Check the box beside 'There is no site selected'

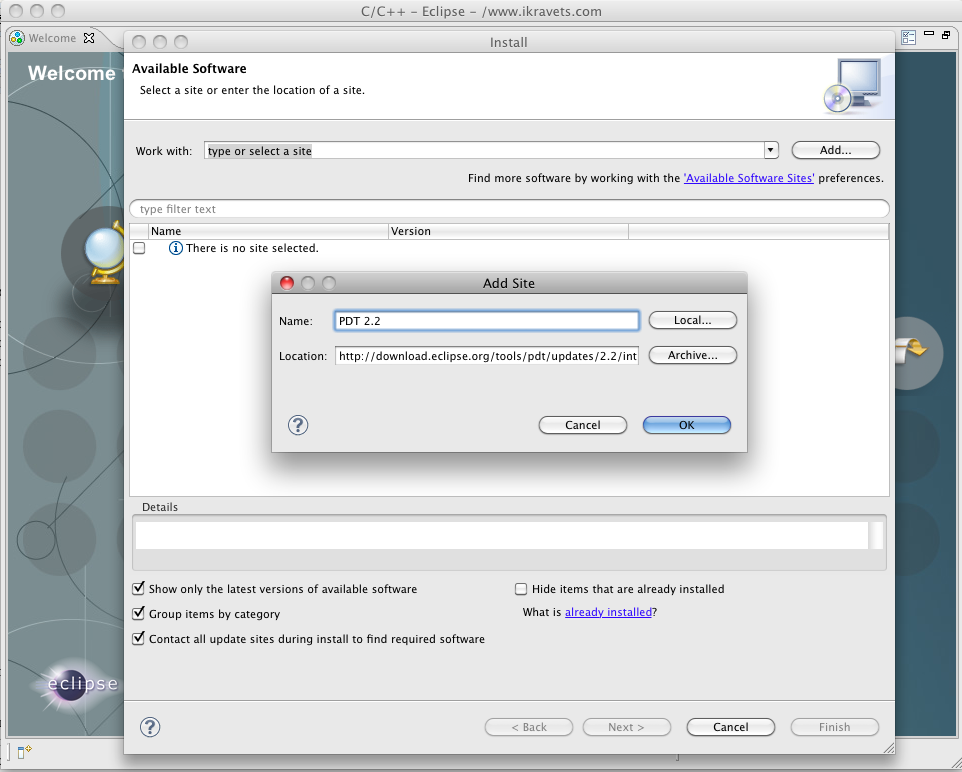click(x=139, y=248)
